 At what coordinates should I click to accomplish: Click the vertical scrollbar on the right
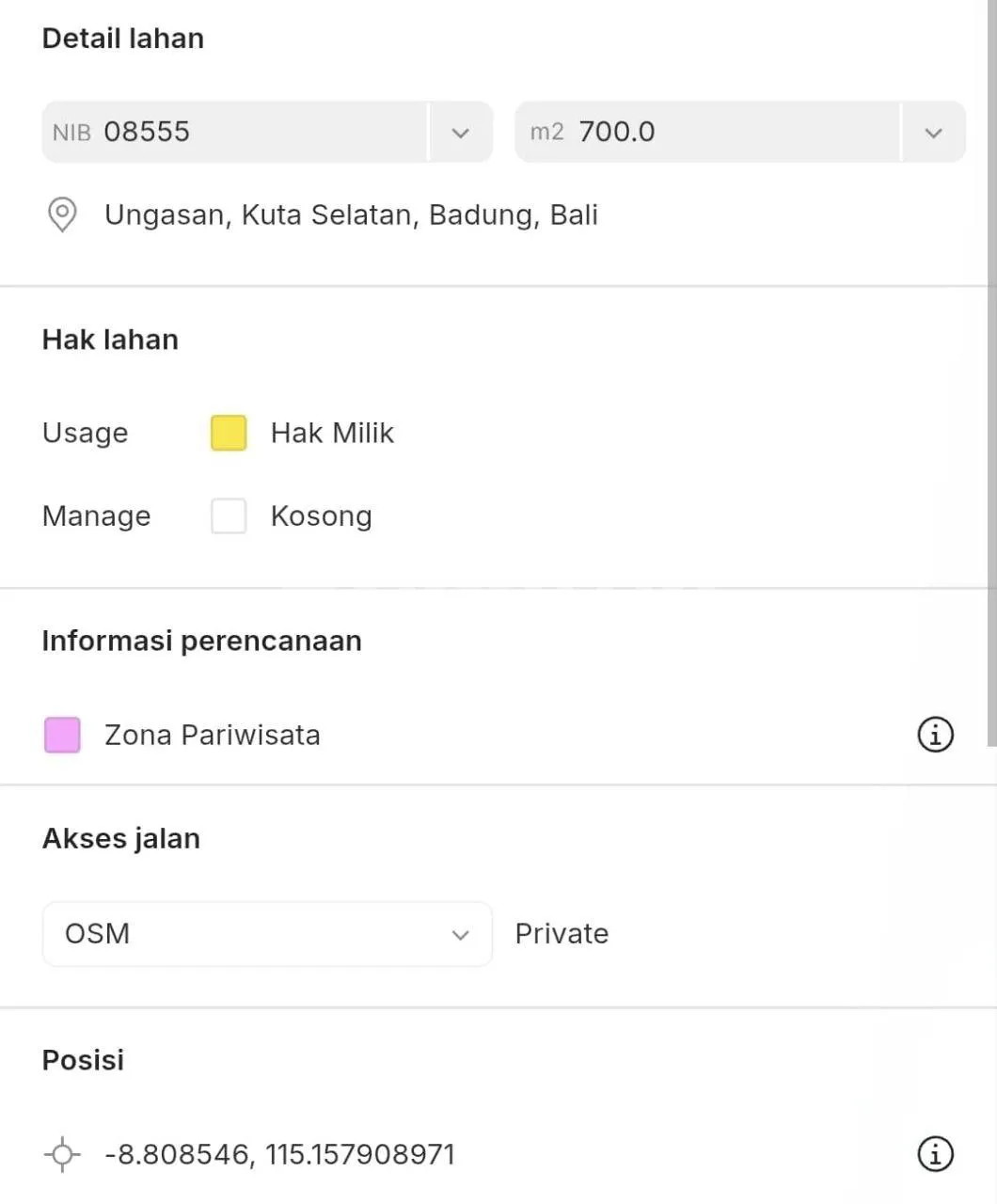[x=991, y=376]
